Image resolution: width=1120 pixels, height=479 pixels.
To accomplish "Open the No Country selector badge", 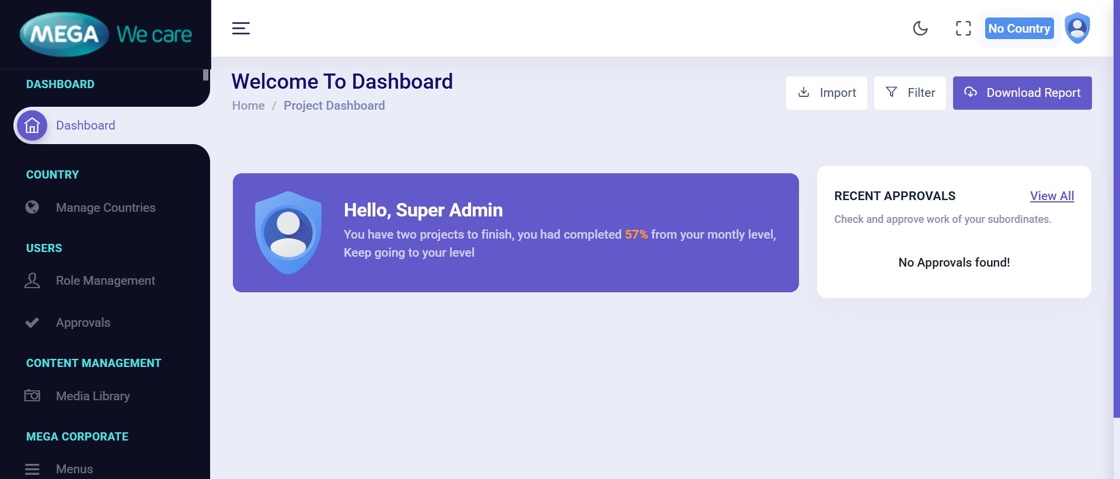I will pyautogui.click(x=1018, y=28).
